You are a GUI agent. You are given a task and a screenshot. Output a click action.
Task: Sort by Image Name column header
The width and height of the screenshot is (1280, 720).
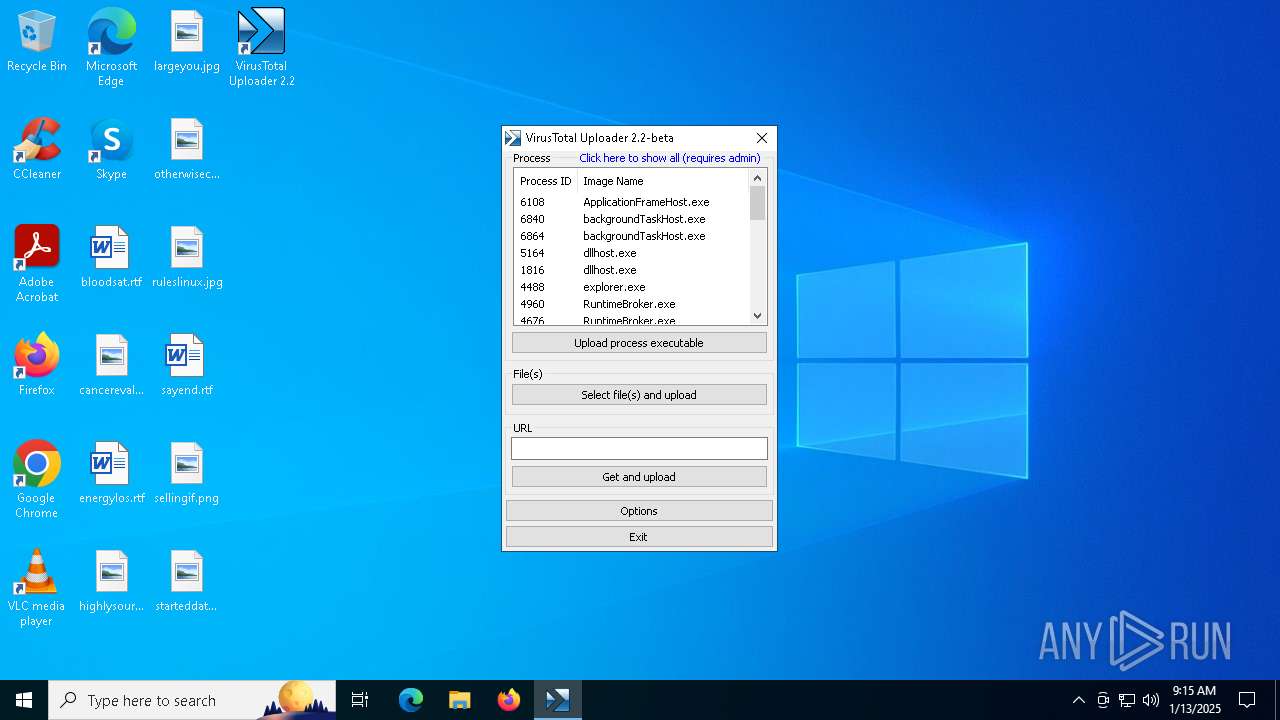[663, 181]
